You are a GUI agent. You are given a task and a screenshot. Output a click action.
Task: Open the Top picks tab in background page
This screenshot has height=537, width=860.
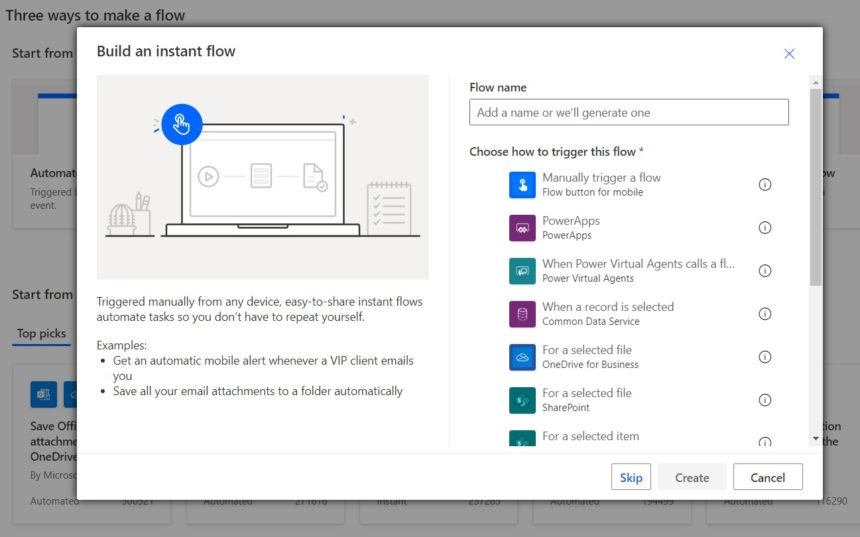[x=41, y=333]
